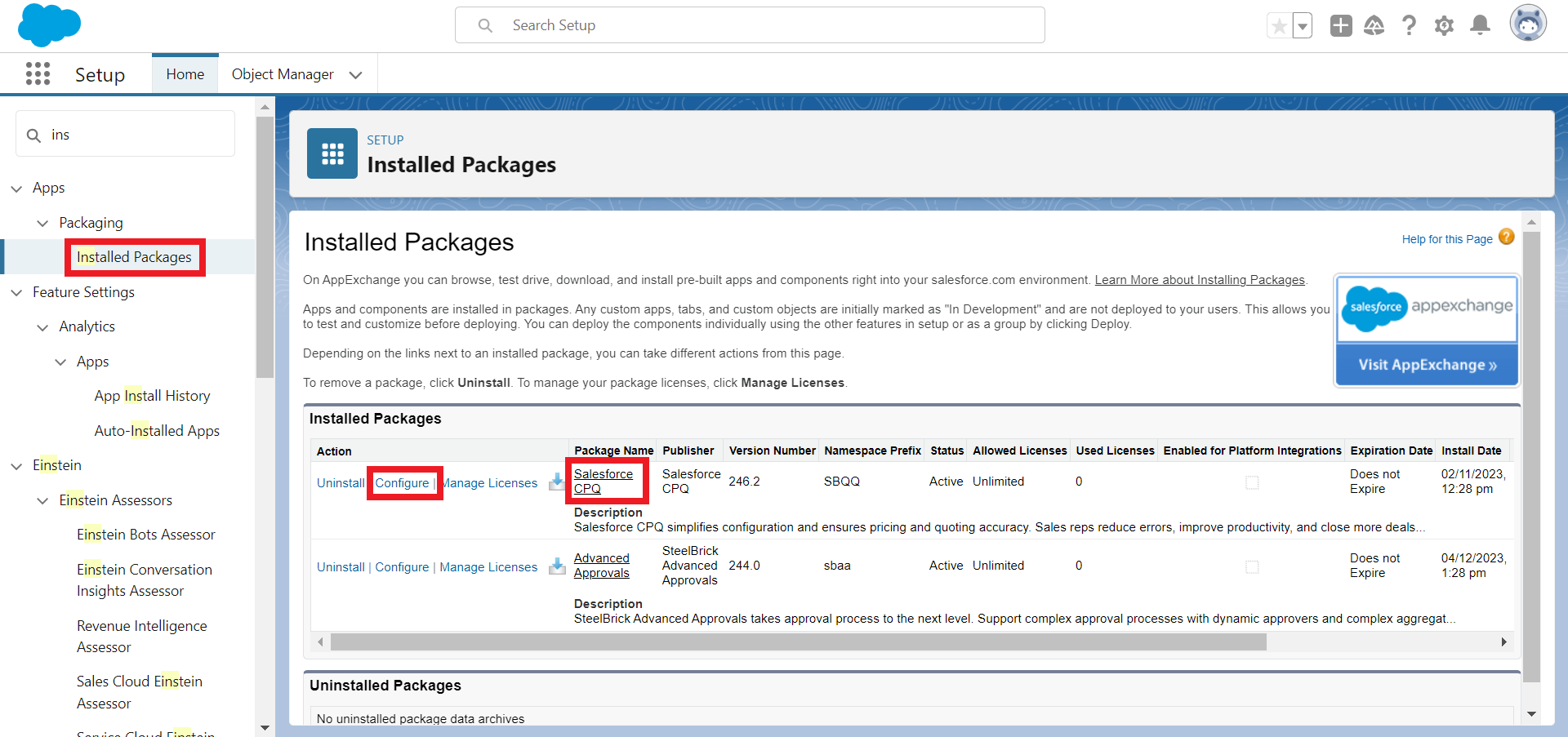The width and height of the screenshot is (1568, 737).
Task: Open the Object Manager dropdown chevron
Action: coord(355,75)
